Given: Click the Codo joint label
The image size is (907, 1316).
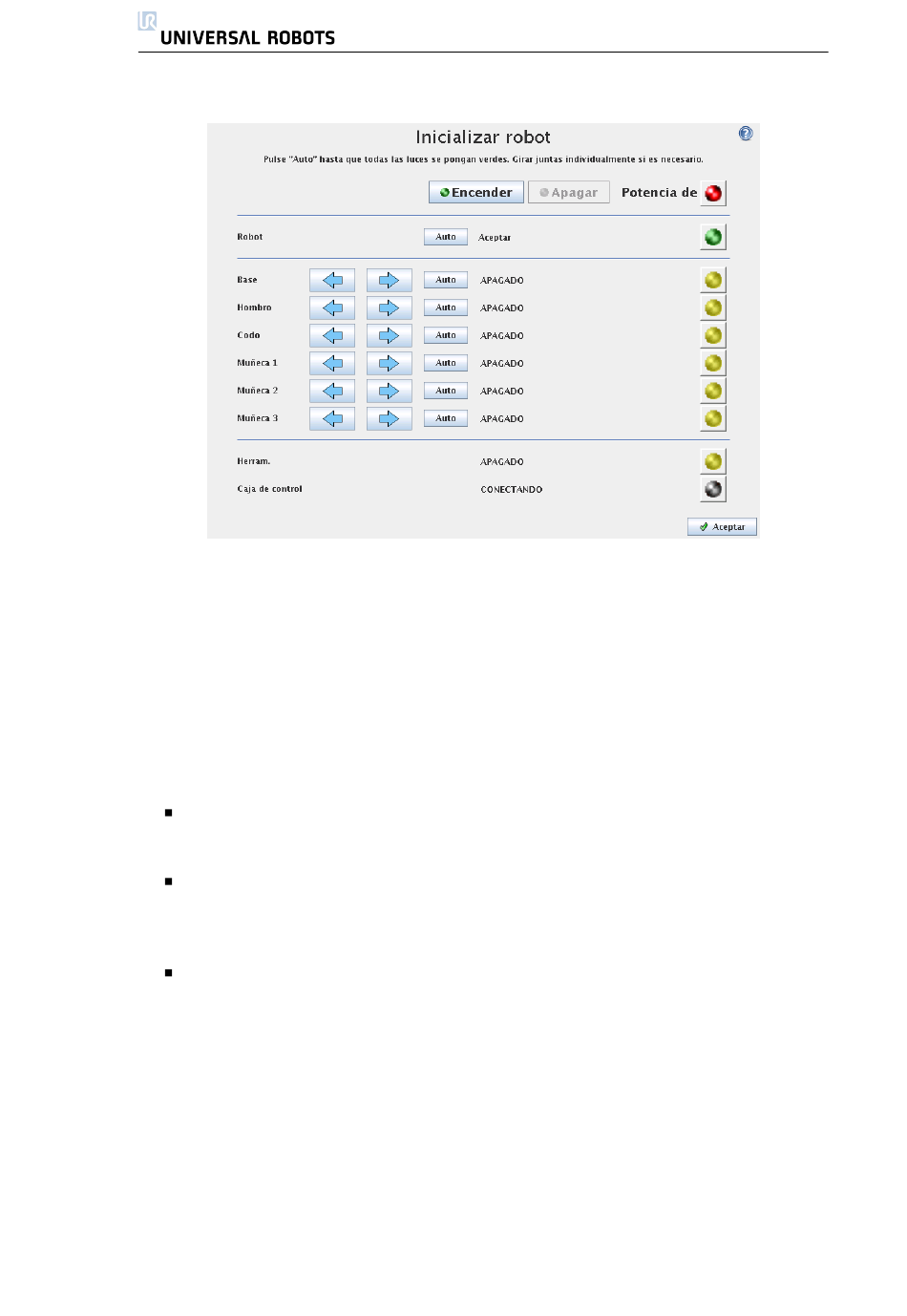Looking at the screenshot, I should (248, 335).
